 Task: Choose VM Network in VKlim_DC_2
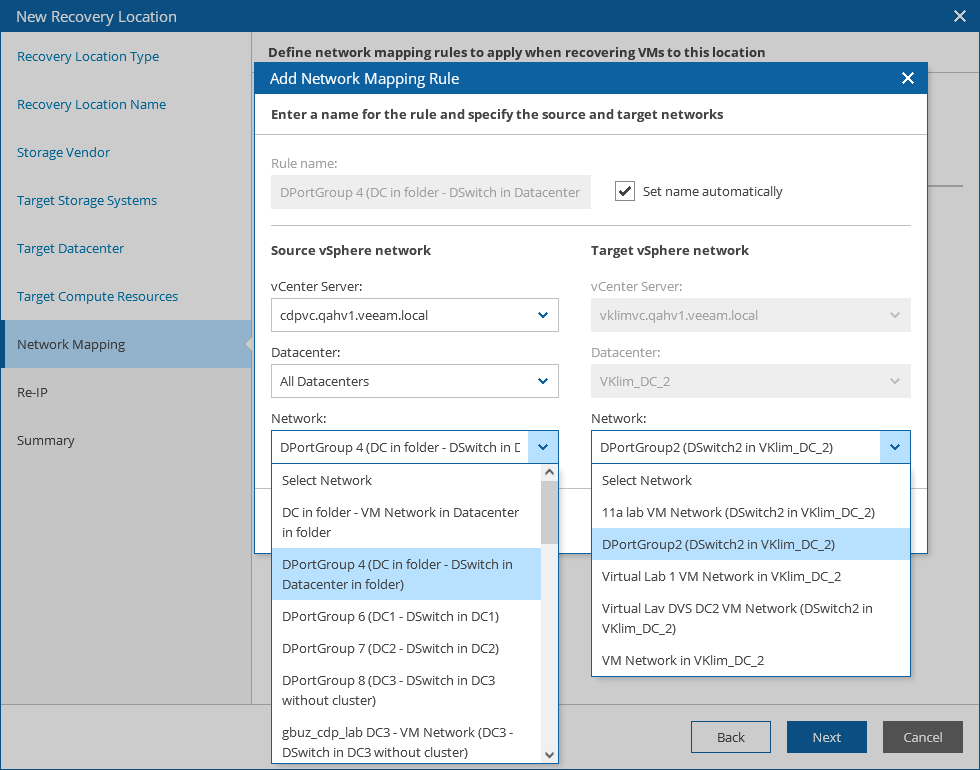[683, 660]
